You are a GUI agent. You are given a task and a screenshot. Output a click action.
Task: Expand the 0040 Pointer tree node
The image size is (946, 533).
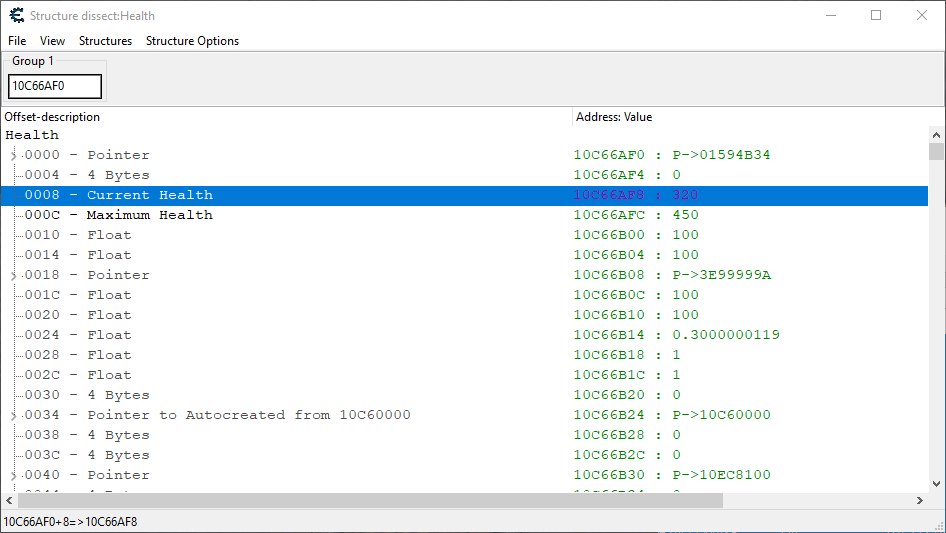[x=14, y=475]
